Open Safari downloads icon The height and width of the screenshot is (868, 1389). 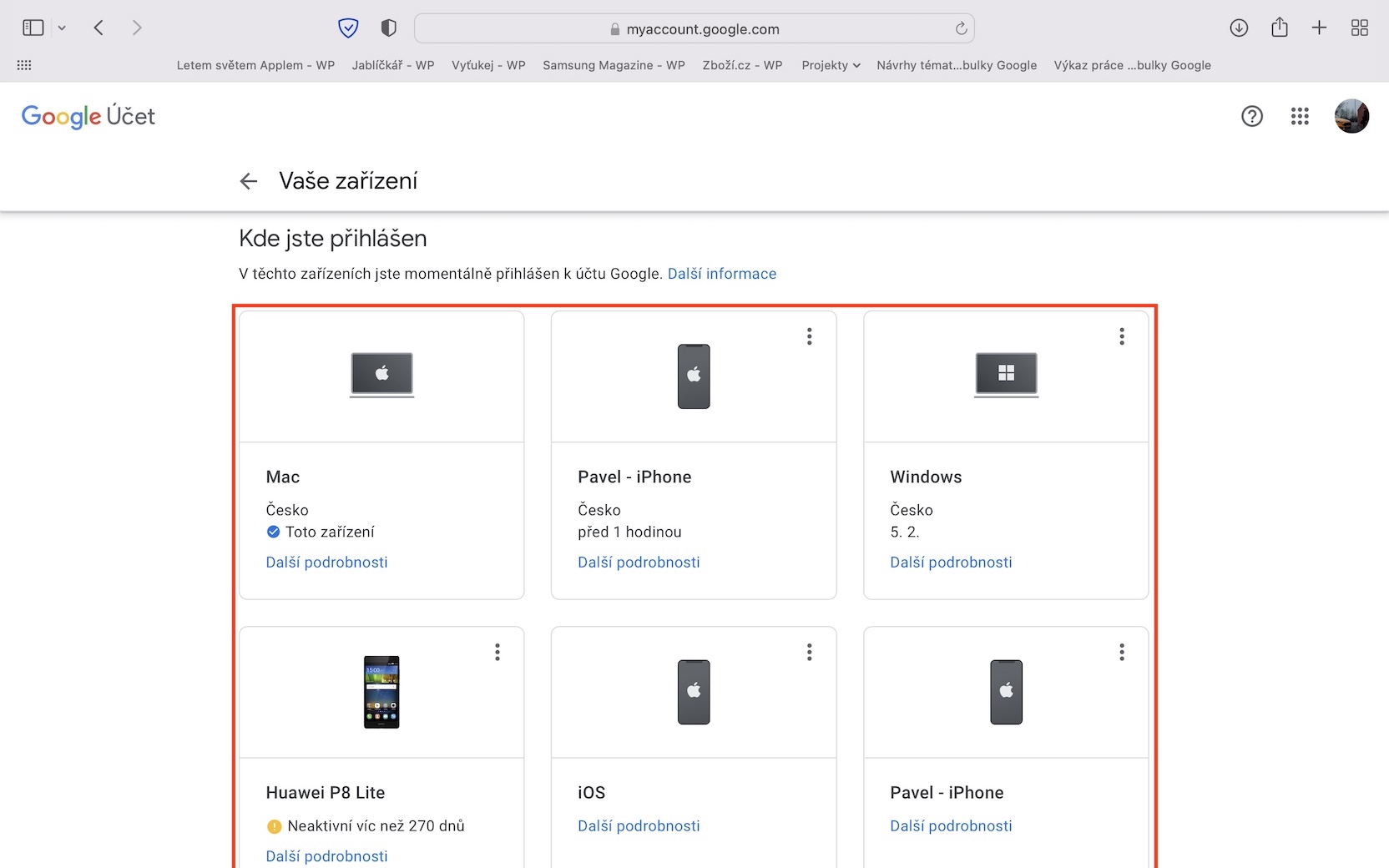click(x=1239, y=28)
